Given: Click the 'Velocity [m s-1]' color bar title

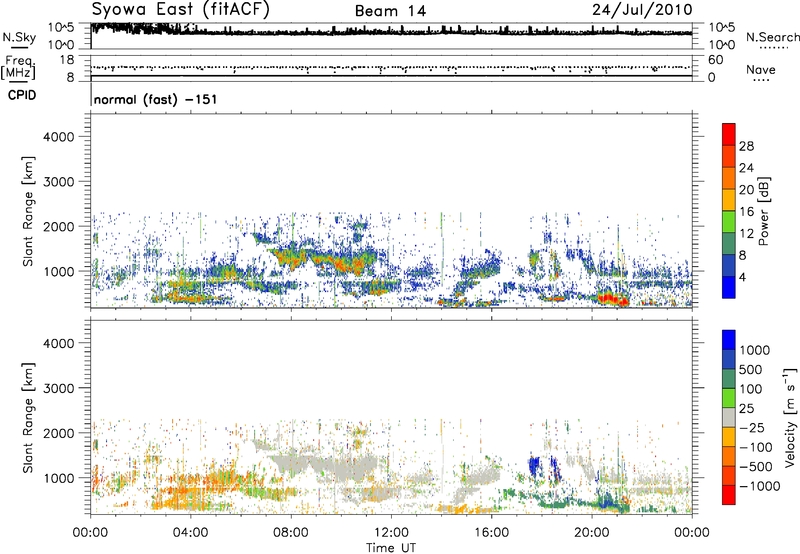Looking at the screenshot, I should 790,417.
